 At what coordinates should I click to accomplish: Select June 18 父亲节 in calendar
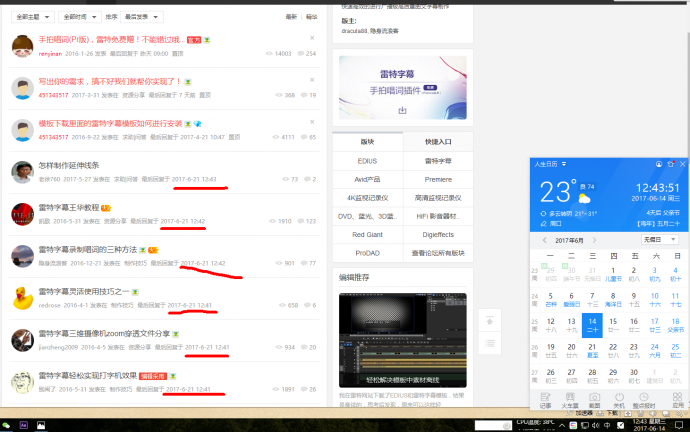tap(675, 325)
